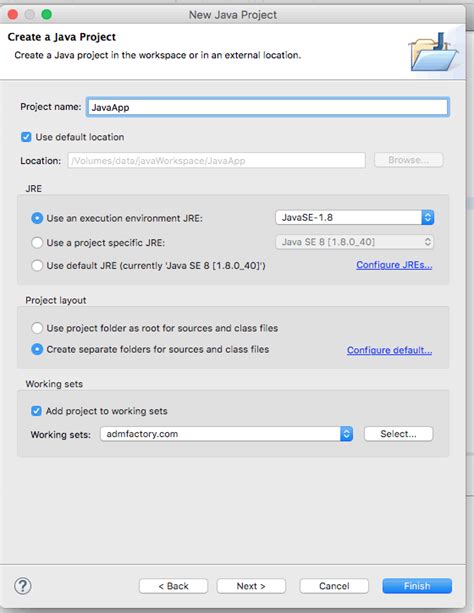This screenshot has height=613, width=474.
Task: Click the Cancel button
Action: pos(334,586)
